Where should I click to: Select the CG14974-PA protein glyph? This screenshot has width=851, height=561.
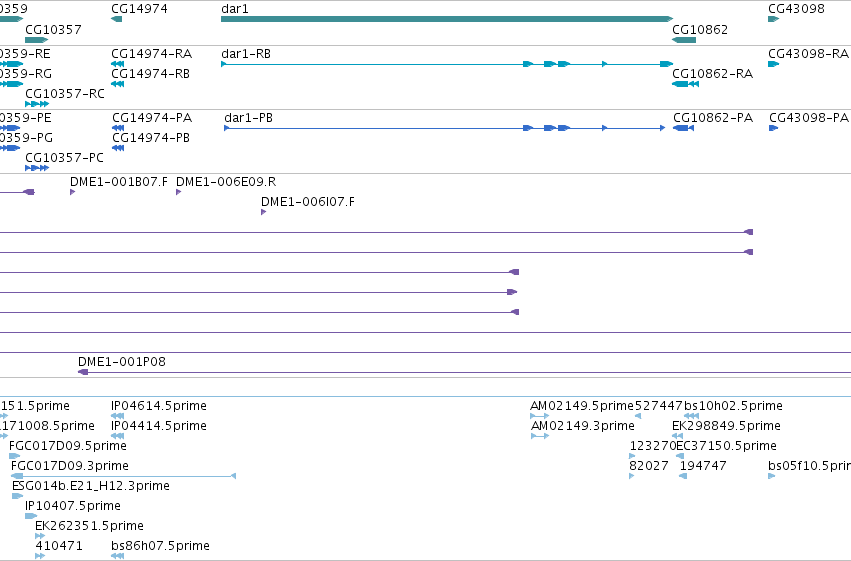pos(118,128)
